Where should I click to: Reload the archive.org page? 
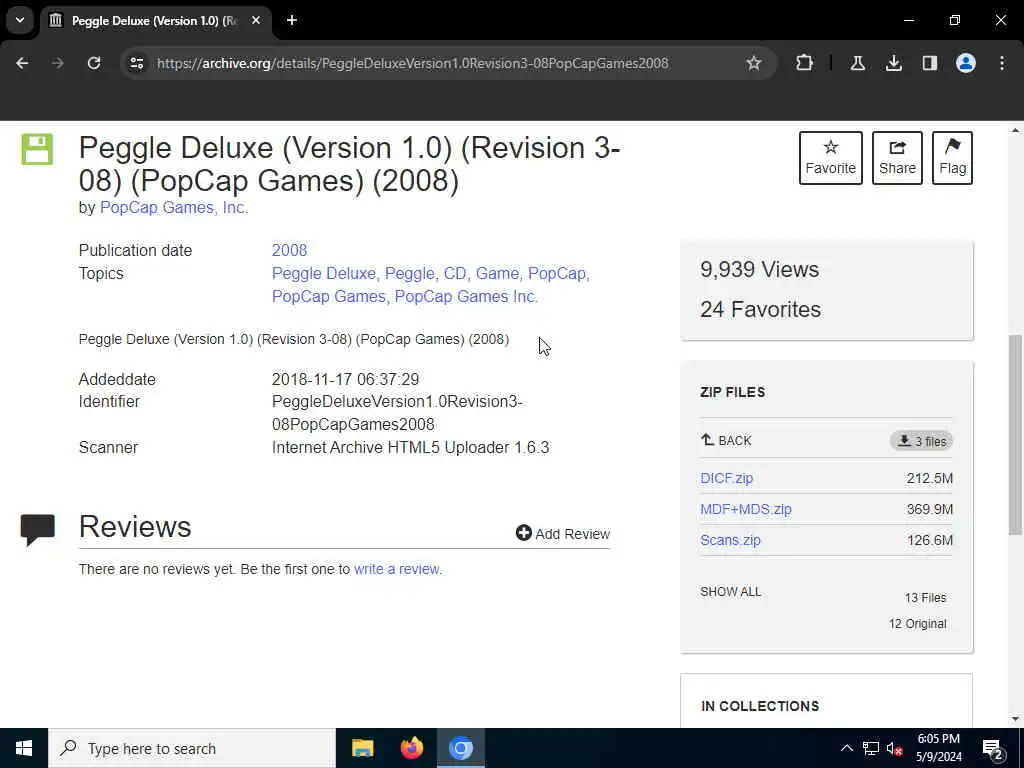coord(94,63)
